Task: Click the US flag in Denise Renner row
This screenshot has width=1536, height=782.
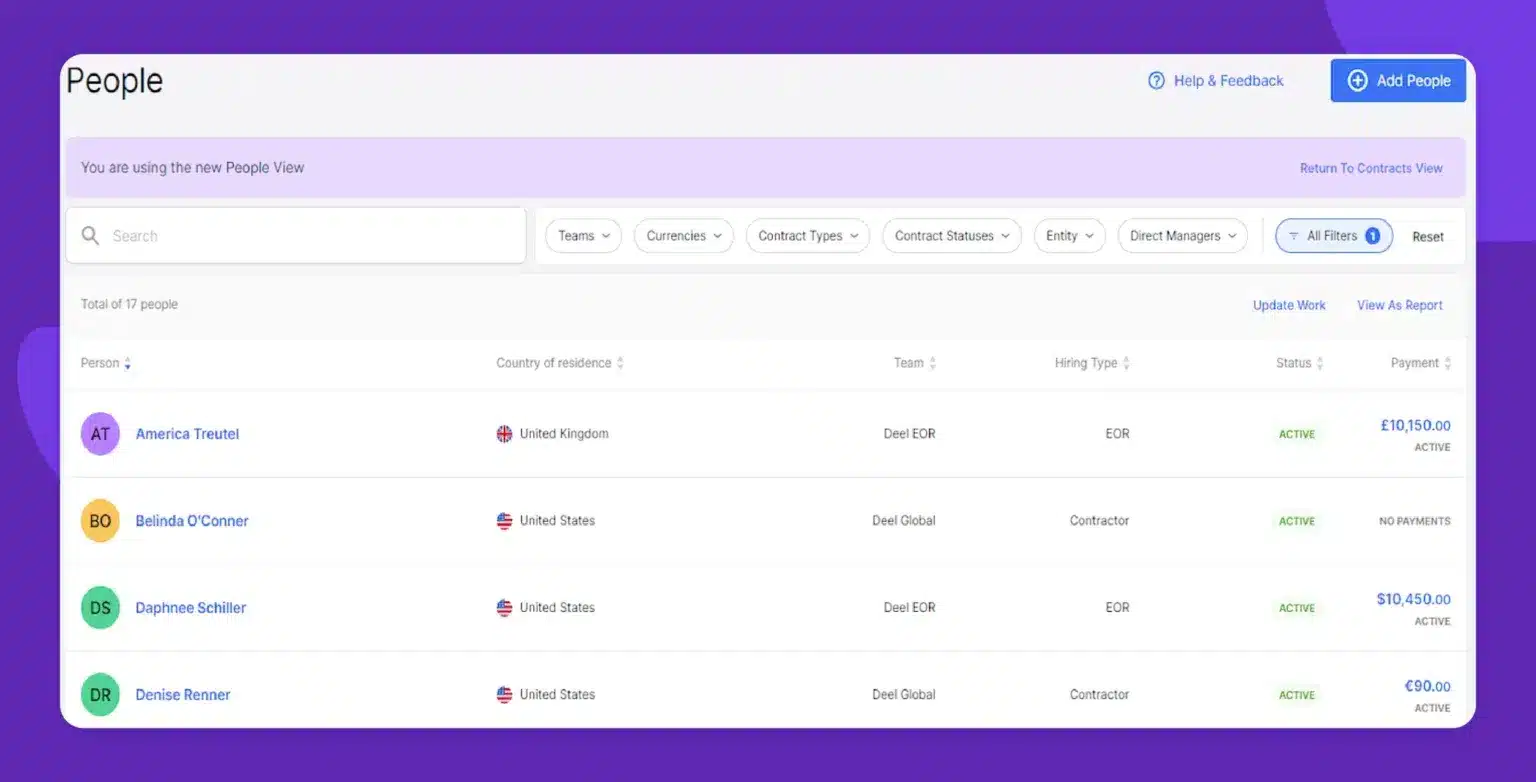Action: click(504, 695)
